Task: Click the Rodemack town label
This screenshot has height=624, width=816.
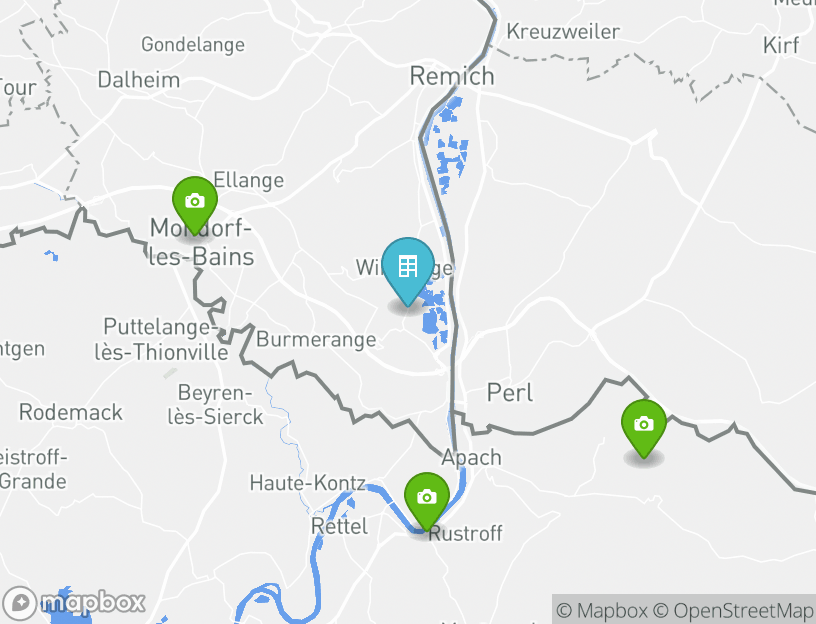Action: (71, 412)
